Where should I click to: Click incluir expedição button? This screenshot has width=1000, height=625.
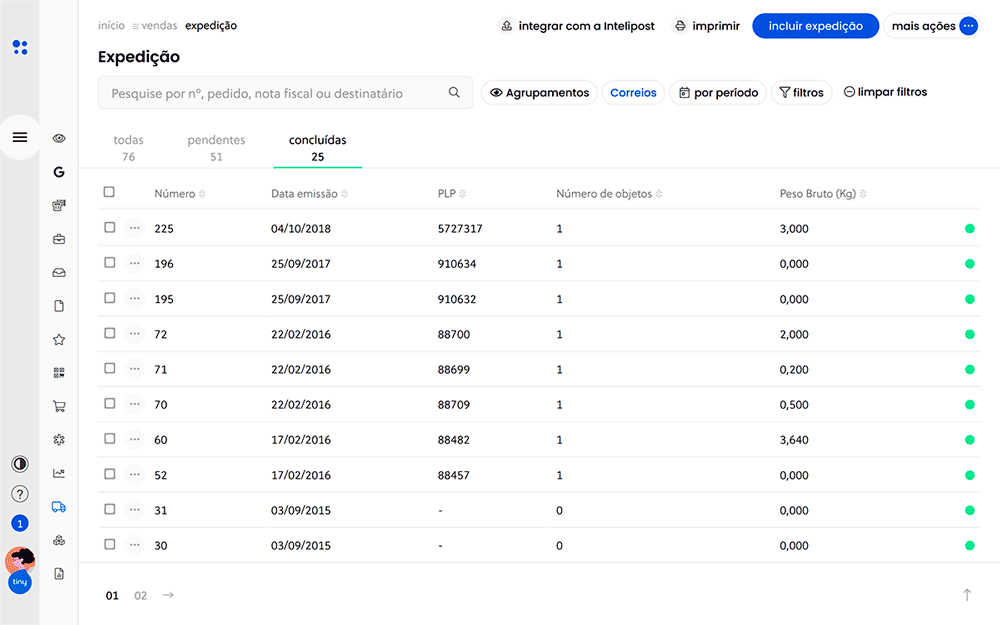pyautogui.click(x=816, y=26)
